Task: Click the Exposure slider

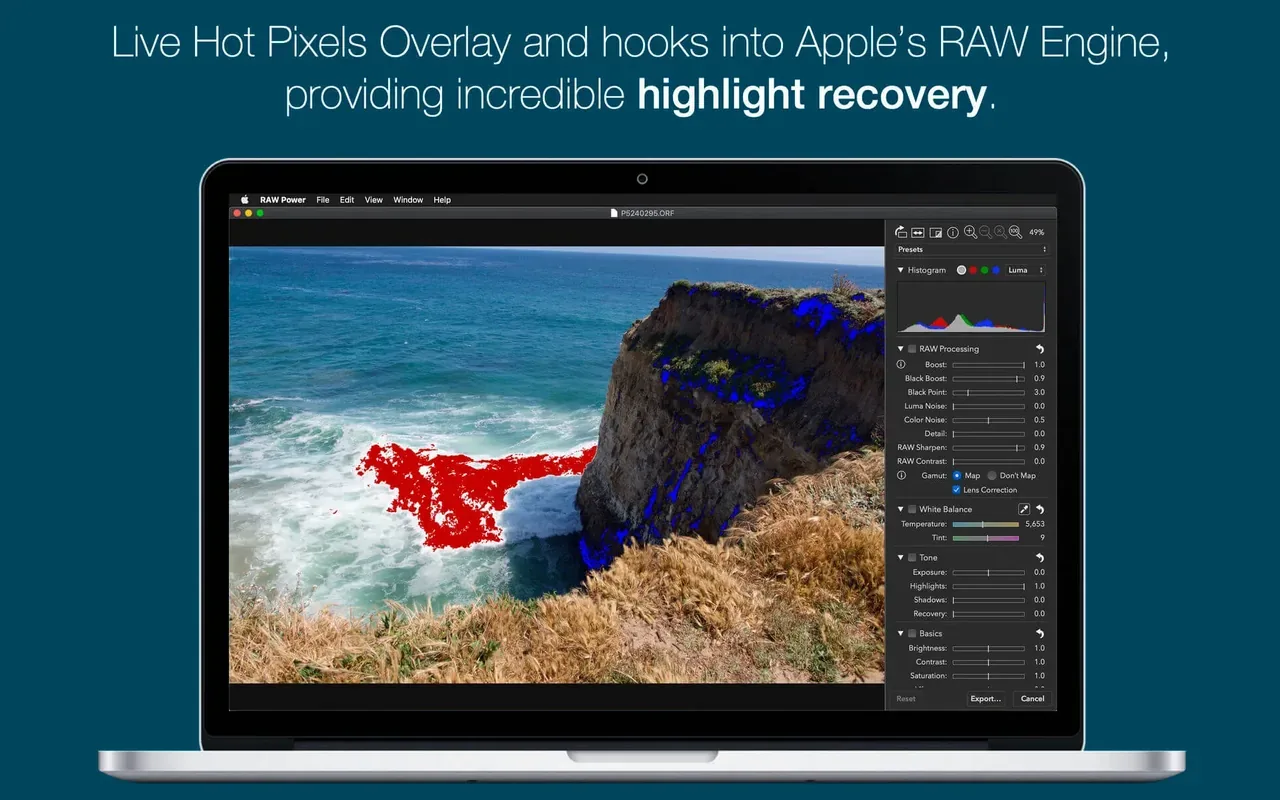Action: [988, 573]
